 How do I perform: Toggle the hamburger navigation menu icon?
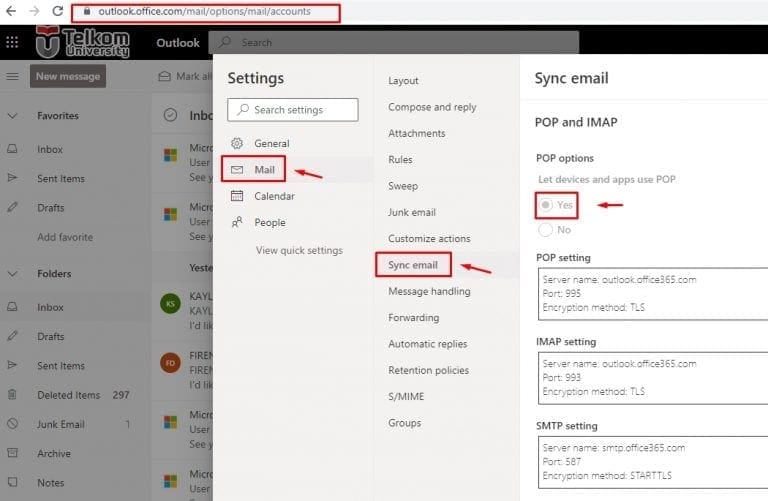[x=12, y=76]
